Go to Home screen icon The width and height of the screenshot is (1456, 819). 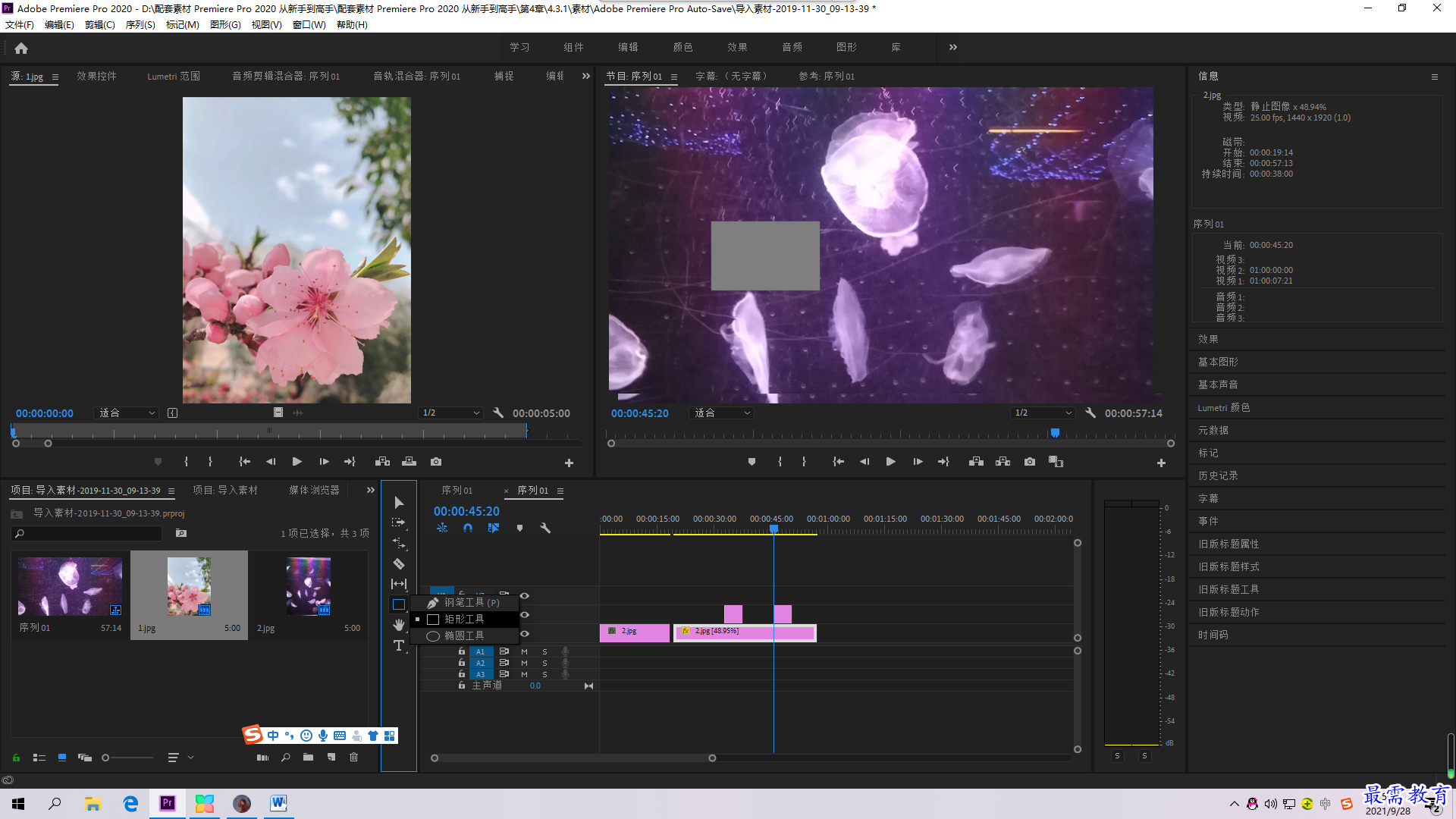tap(21, 48)
